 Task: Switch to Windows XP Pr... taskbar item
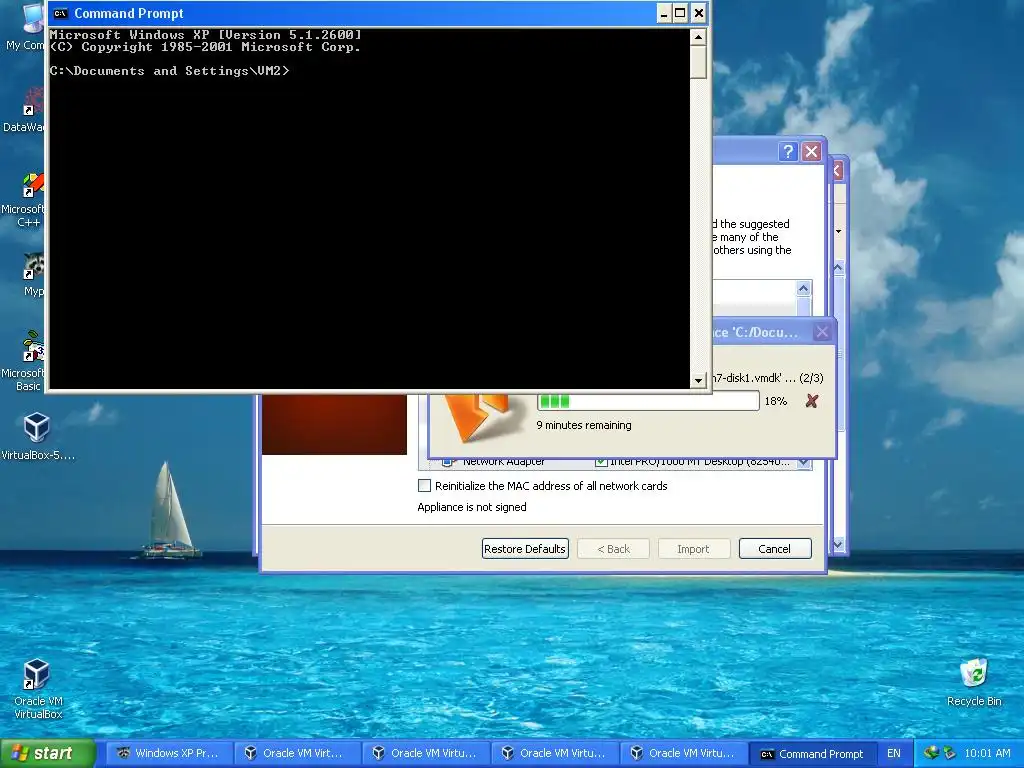point(168,753)
